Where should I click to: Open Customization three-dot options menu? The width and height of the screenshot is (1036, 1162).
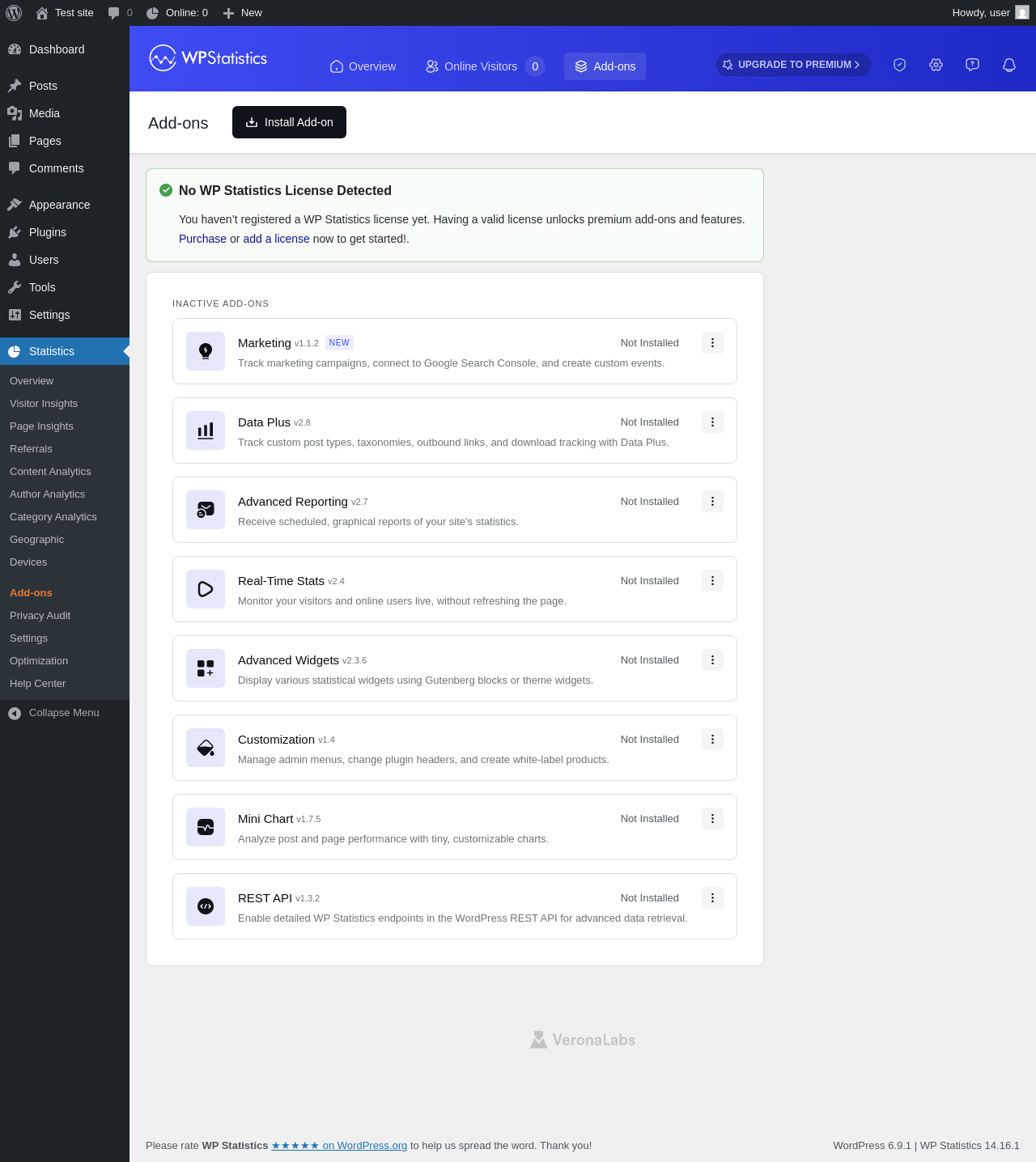[712, 740]
